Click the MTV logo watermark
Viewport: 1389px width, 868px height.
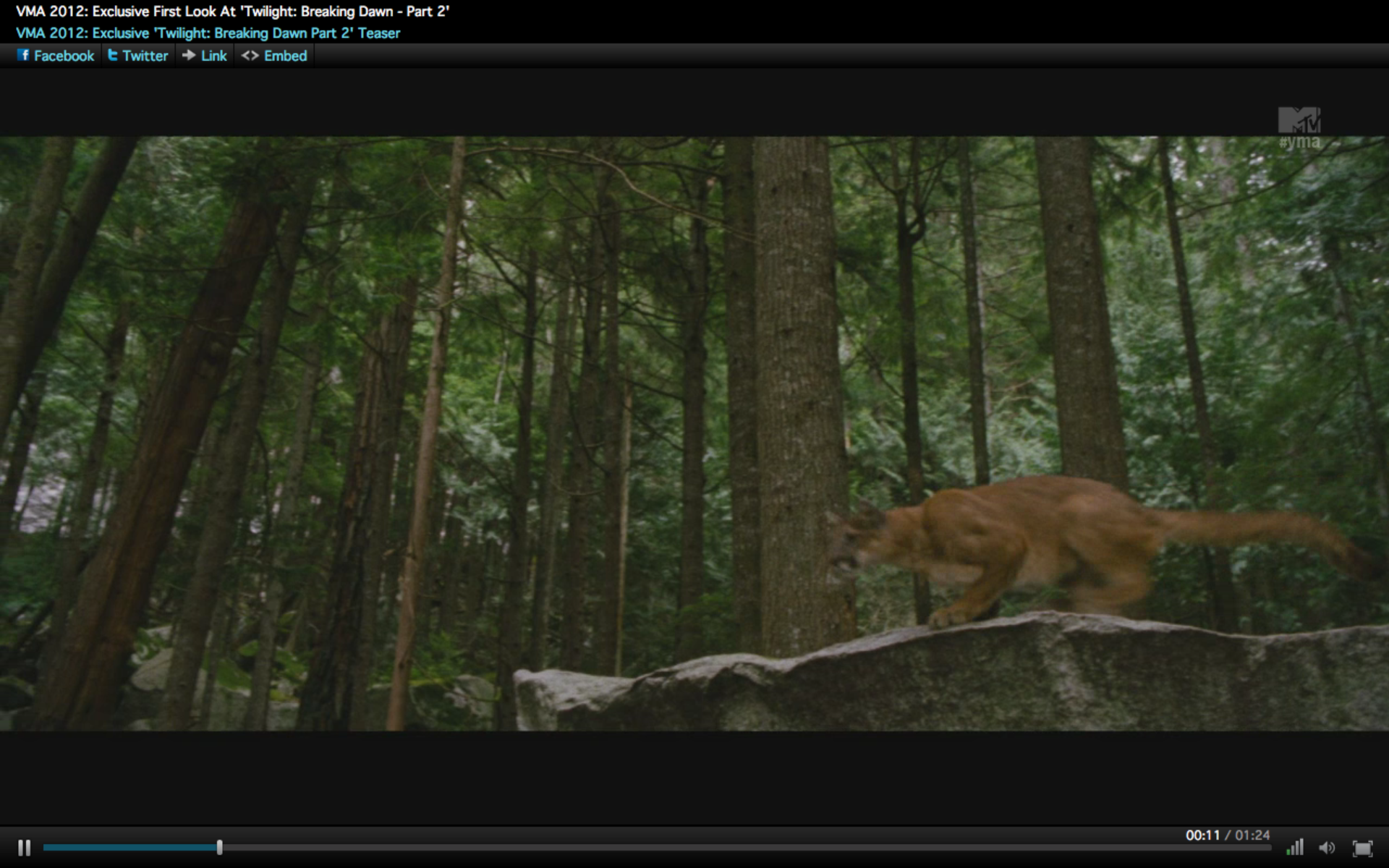(1299, 120)
